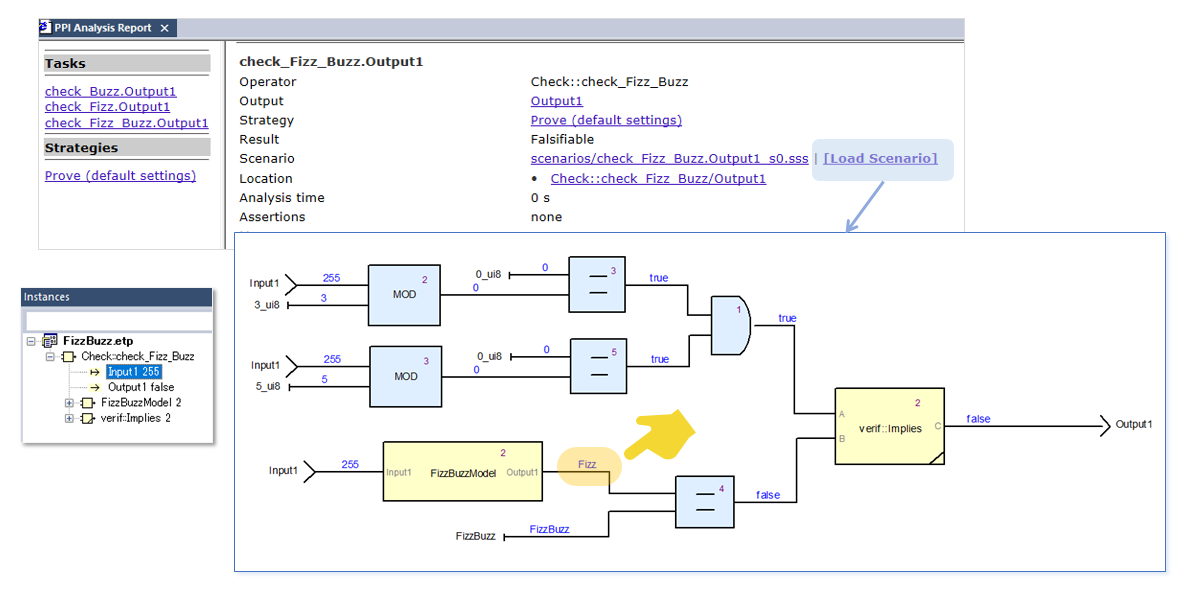The height and width of the screenshot is (605, 1180).
Task: Open the check_Buzz.Output1 task link
Action: coord(110,92)
